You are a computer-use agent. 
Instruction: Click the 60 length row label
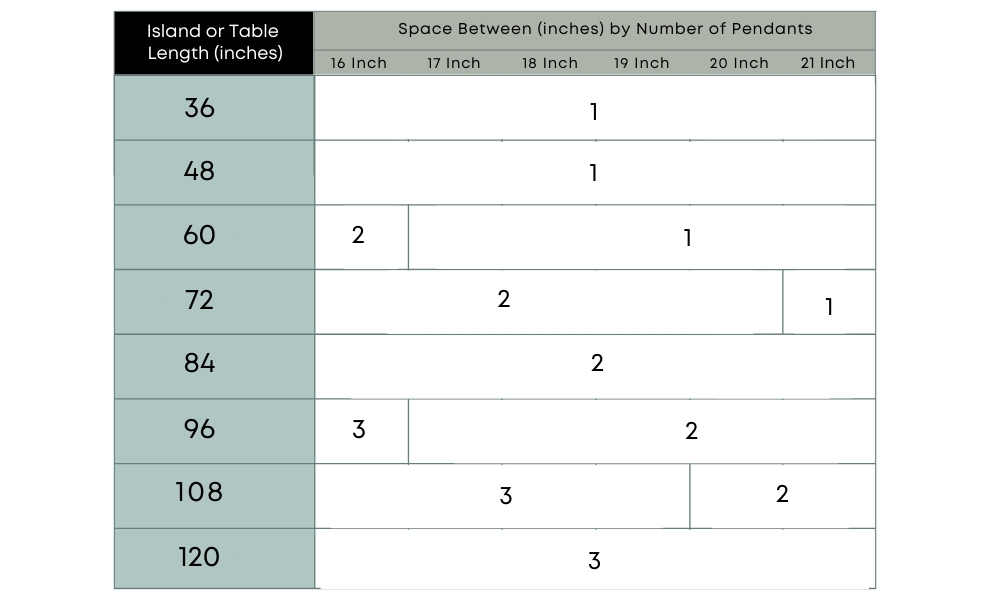coord(200,236)
